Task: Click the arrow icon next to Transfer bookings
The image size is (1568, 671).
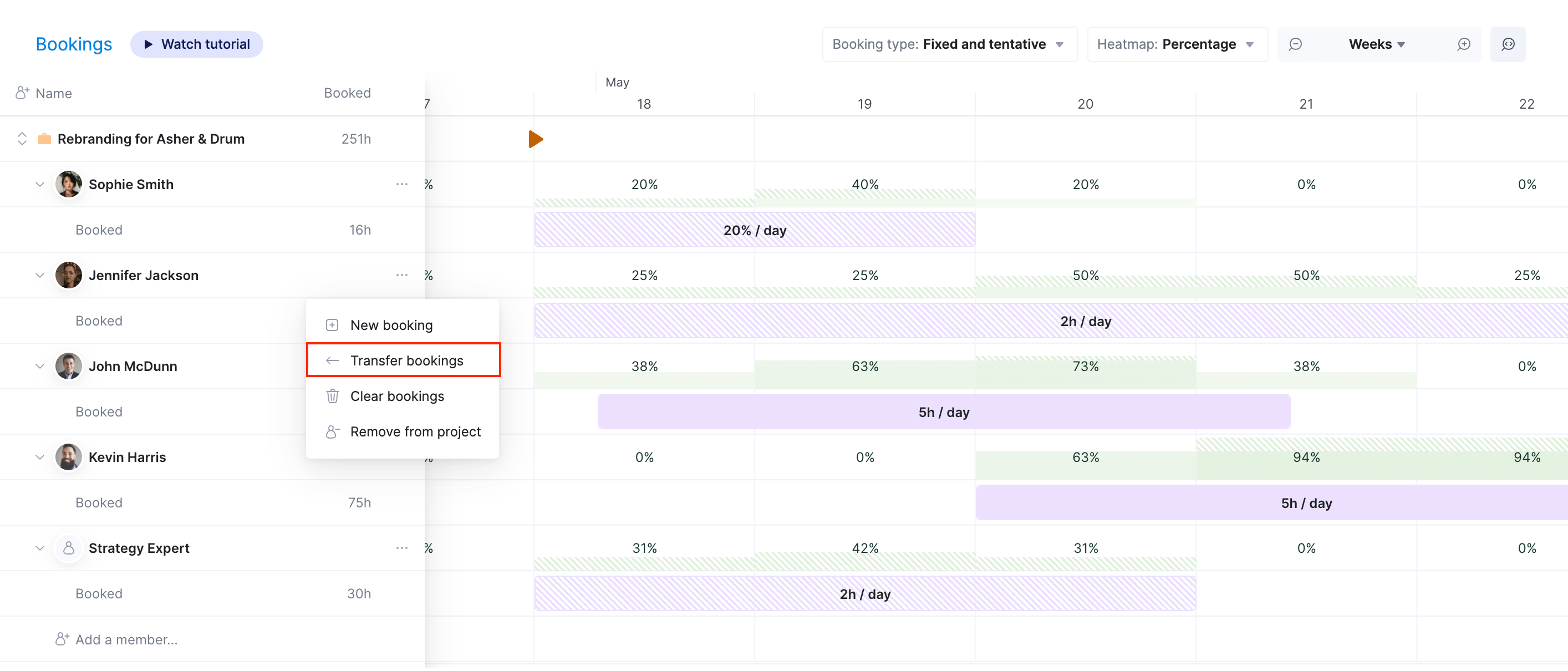Action: point(332,361)
